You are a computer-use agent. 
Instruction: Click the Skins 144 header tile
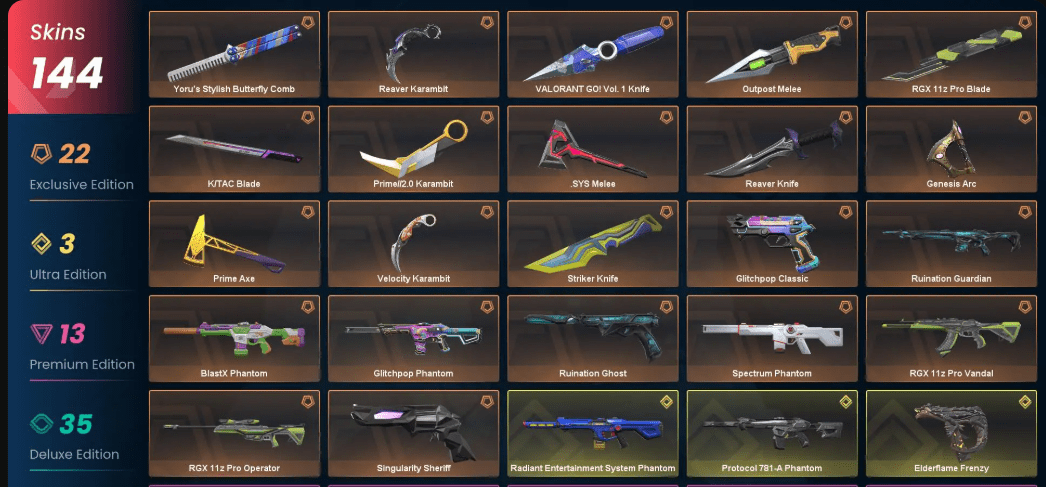coord(70,57)
